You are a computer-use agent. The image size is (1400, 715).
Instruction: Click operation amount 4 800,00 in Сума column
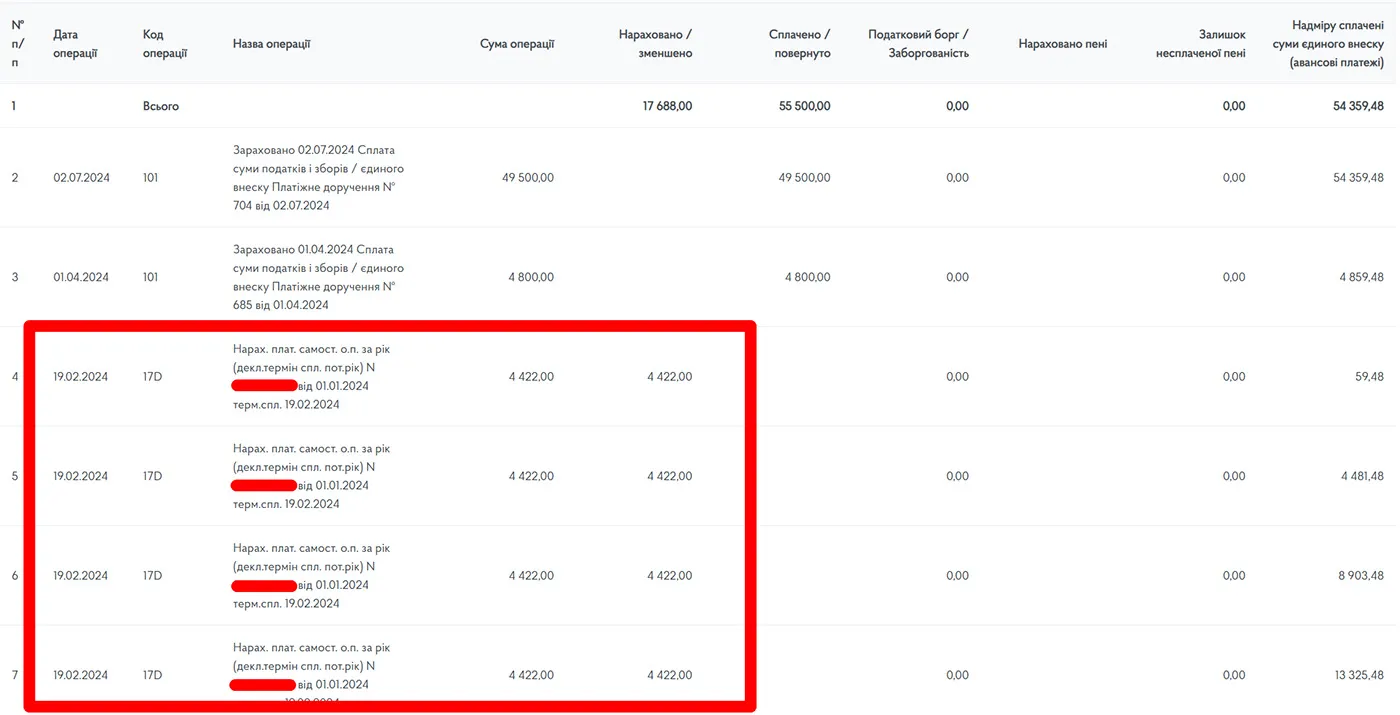pyautogui.click(x=530, y=277)
